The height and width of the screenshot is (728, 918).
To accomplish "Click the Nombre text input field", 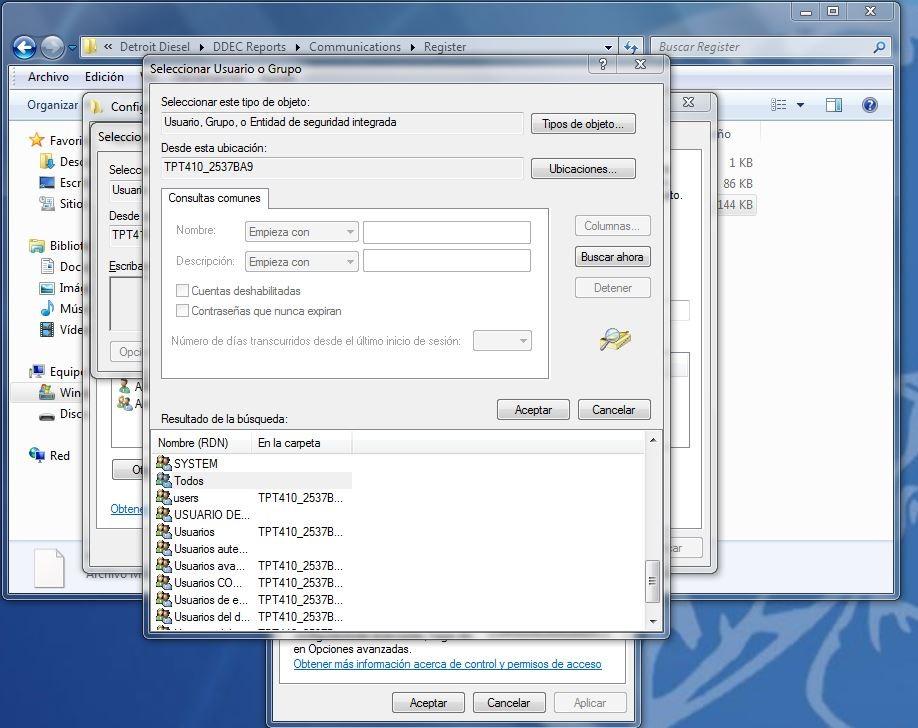I will 447,232.
